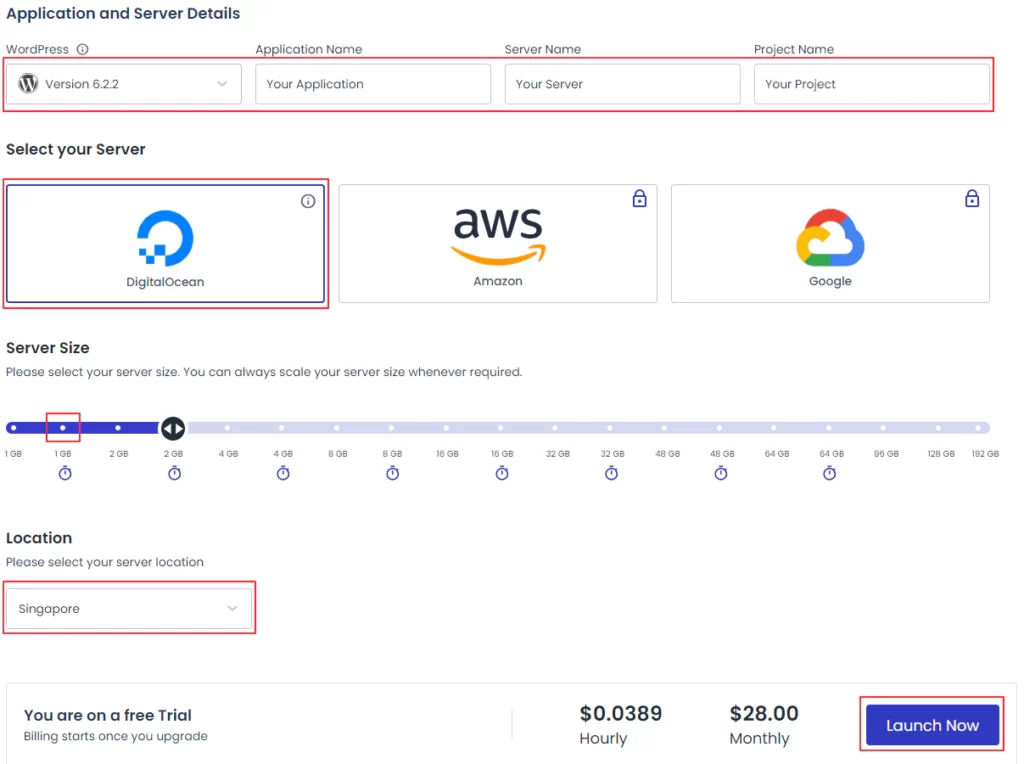
Task: Open the info icon on DigitalOcean card
Action: coord(308,201)
